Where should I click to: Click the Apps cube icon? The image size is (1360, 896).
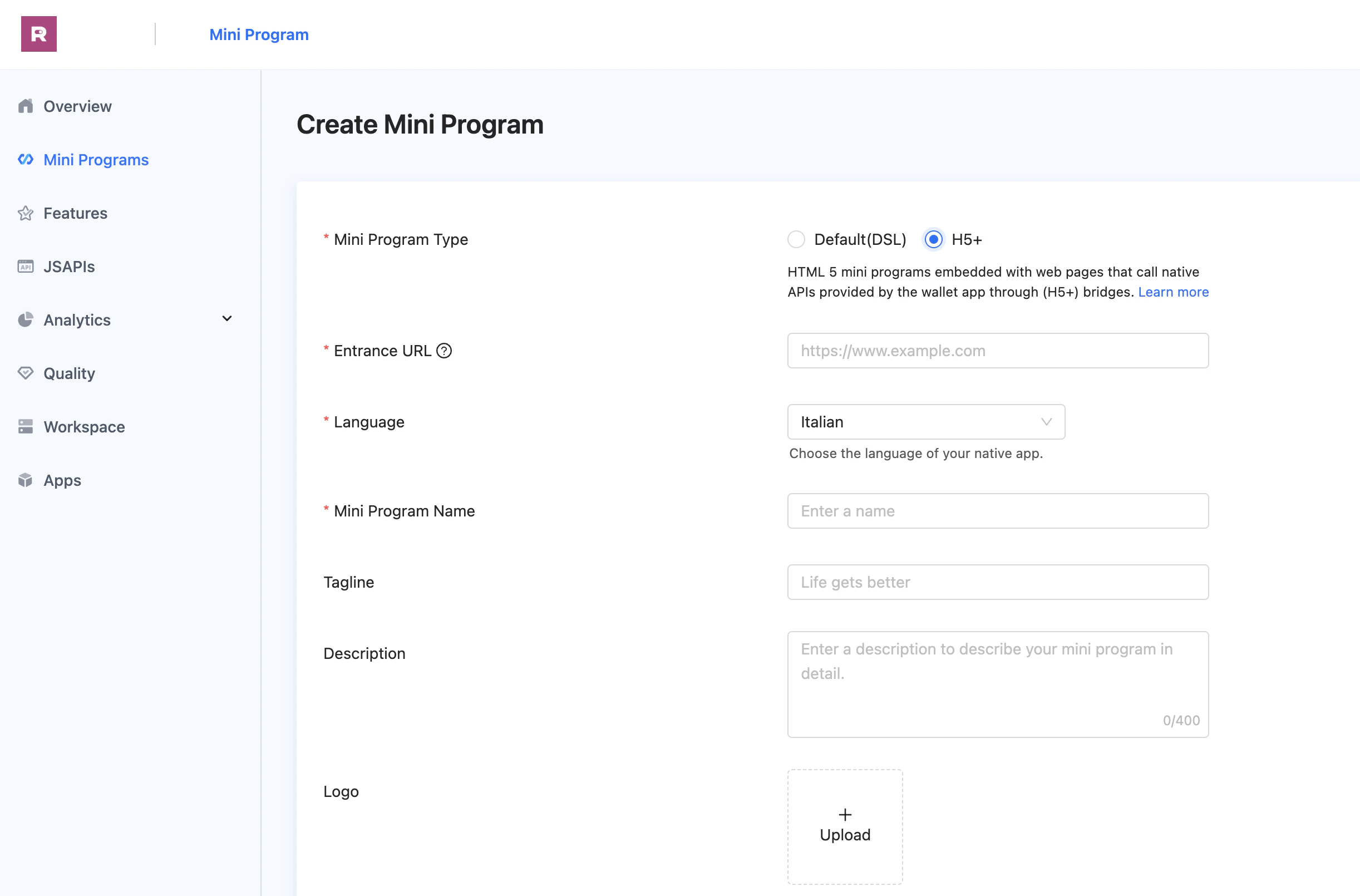pos(26,480)
